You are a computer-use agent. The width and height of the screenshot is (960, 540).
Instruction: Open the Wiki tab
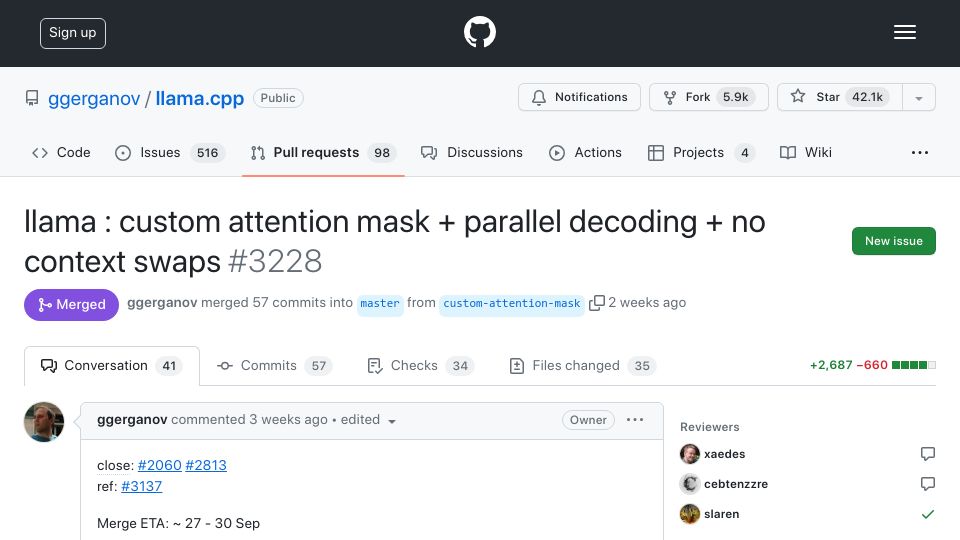806,152
